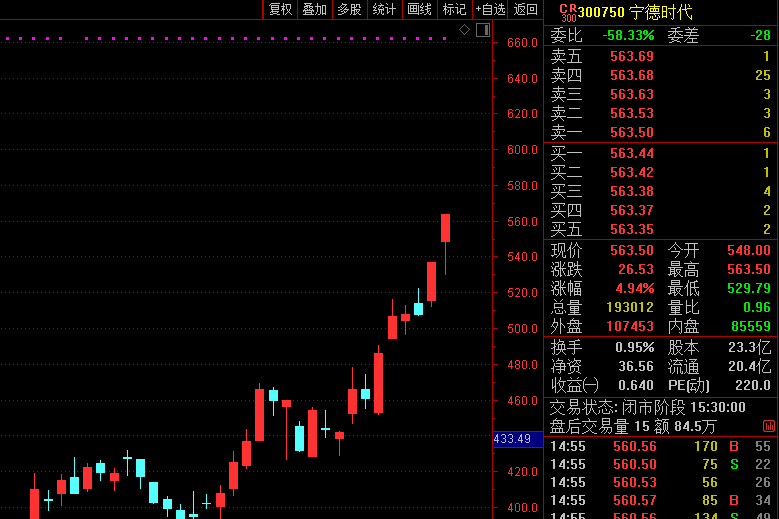779x519 pixels.
Task: Click the 433.49 price marker on axis
Action: coord(512,439)
